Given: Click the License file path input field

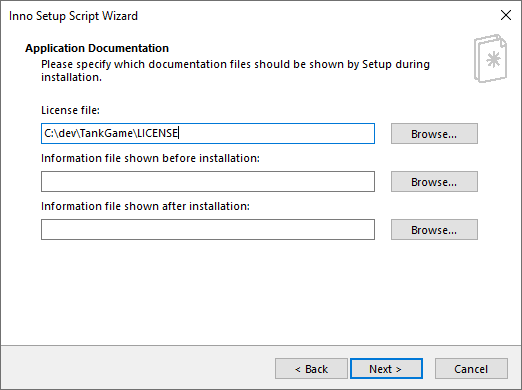Looking at the screenshot, I should pyautogui.click(x=208, y=134).
